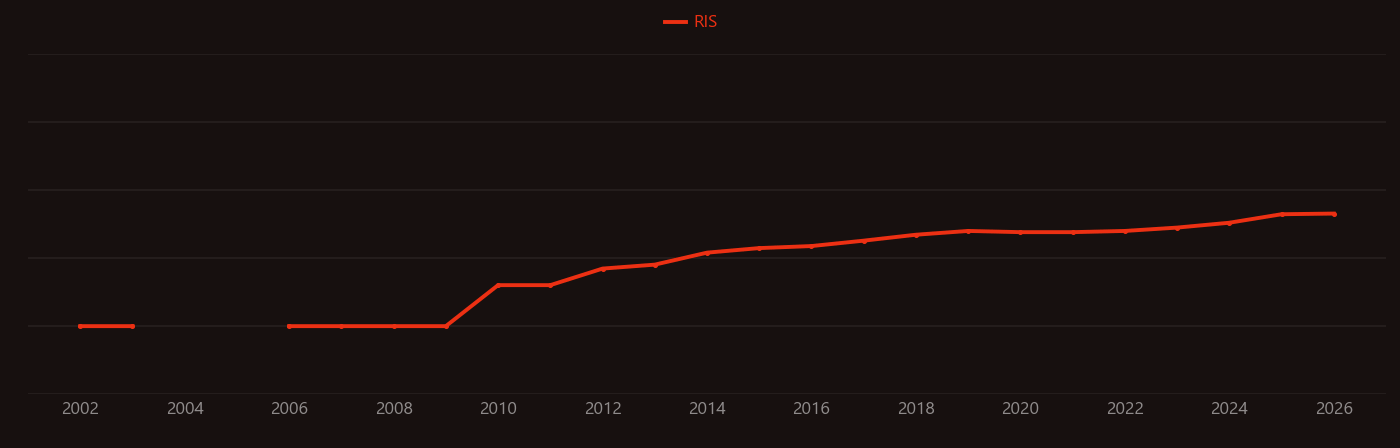1400x448 pixels.
Task: Select the RIS data point at 2011
Action: 550,285
